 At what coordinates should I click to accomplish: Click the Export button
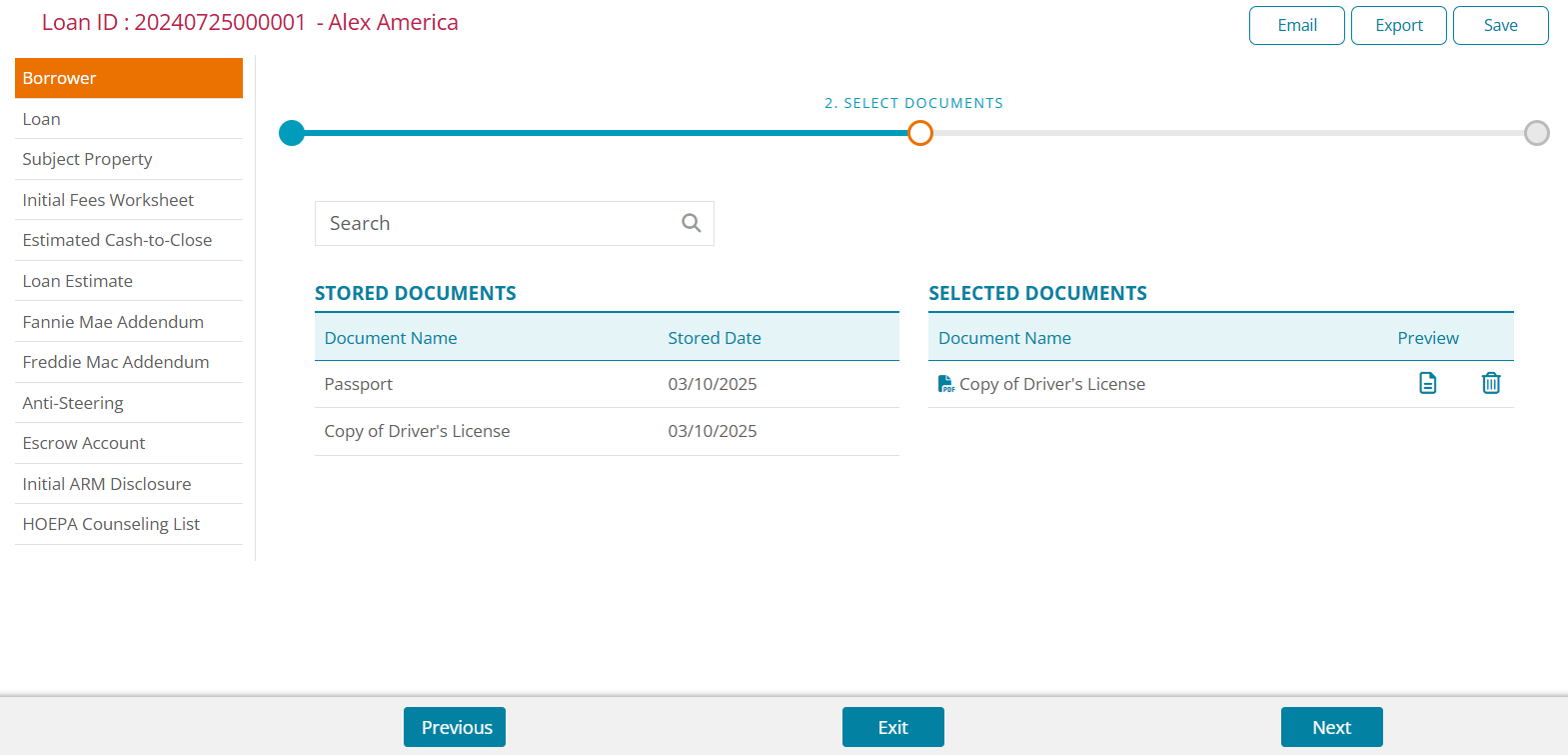[x=1398, y=26]
